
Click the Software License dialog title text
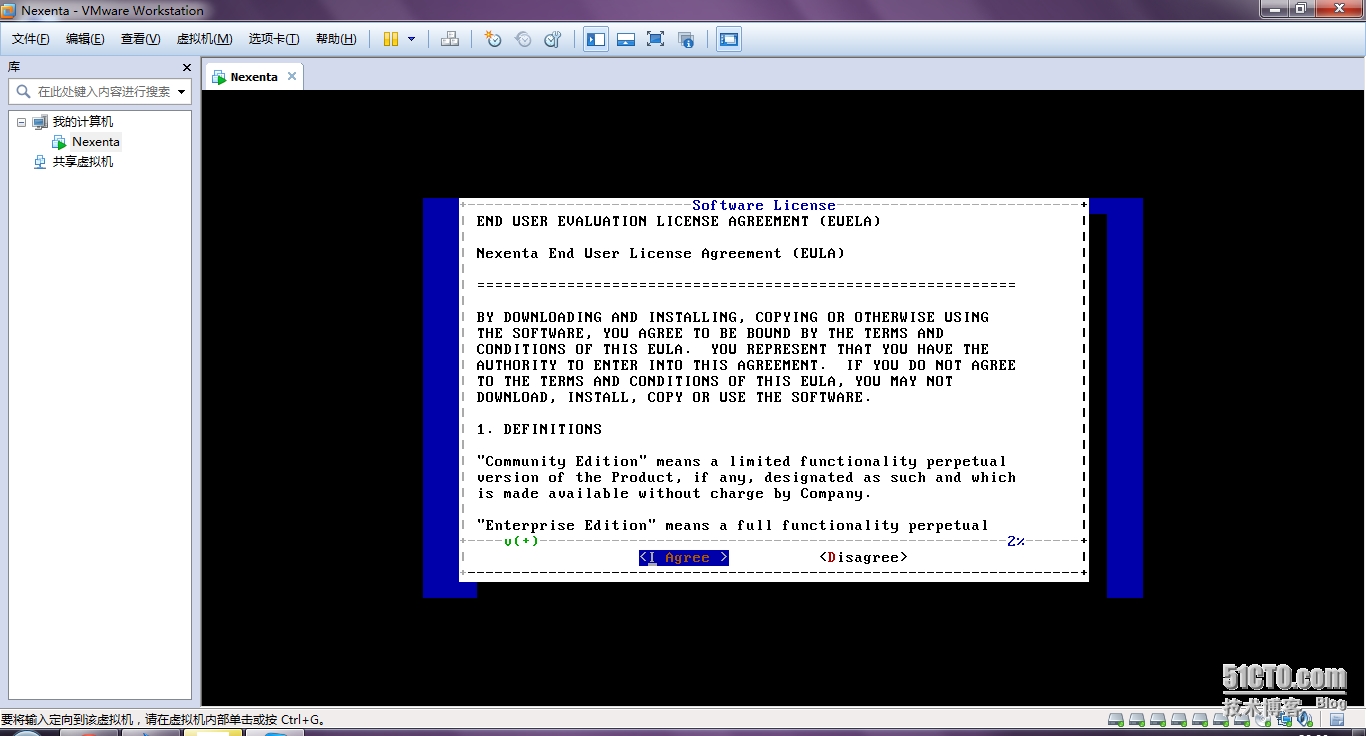(764, 205)
